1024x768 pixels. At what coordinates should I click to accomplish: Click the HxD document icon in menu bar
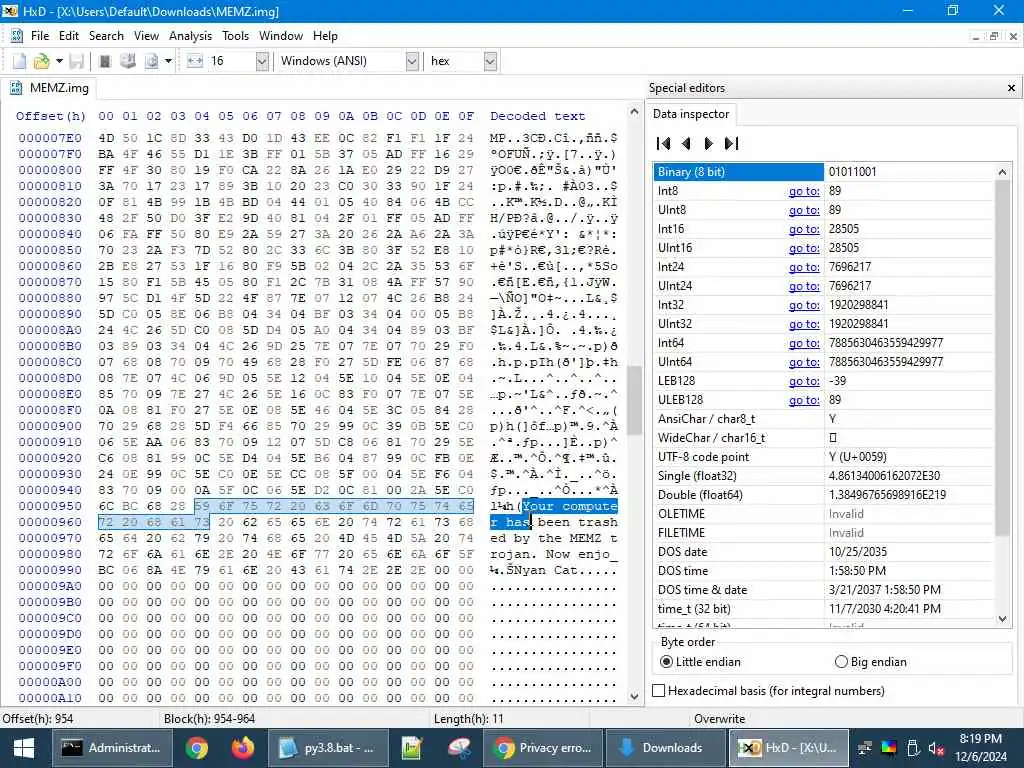(x=17, y=36)
